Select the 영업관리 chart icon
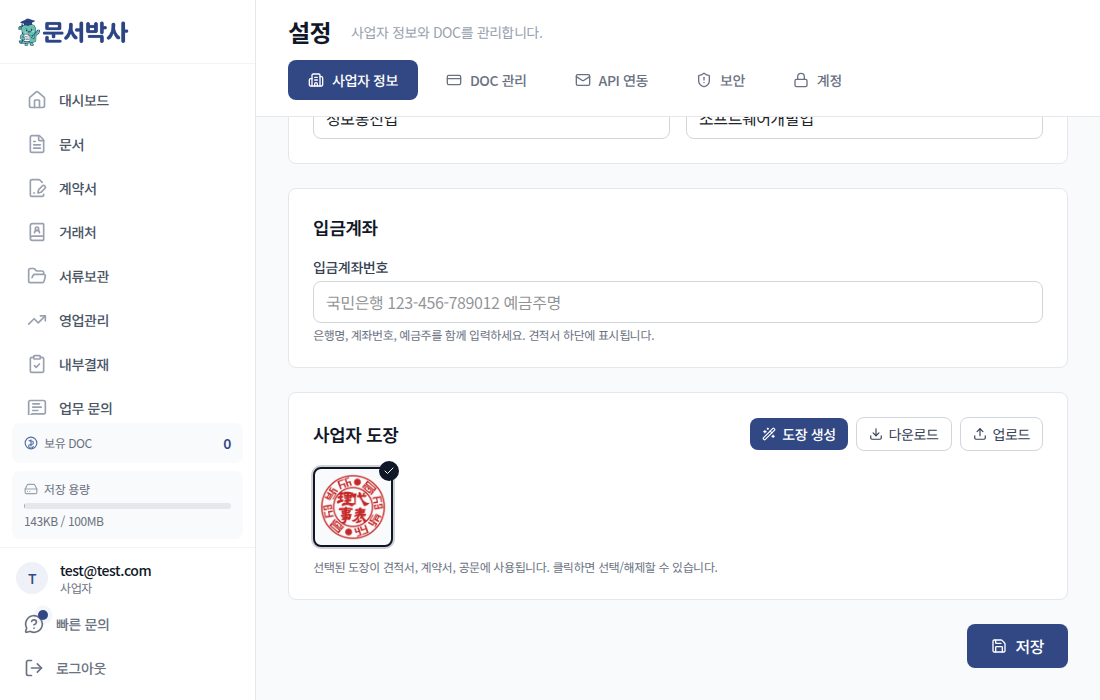The width and height of the screenshot is (1100, 700). 35,319
